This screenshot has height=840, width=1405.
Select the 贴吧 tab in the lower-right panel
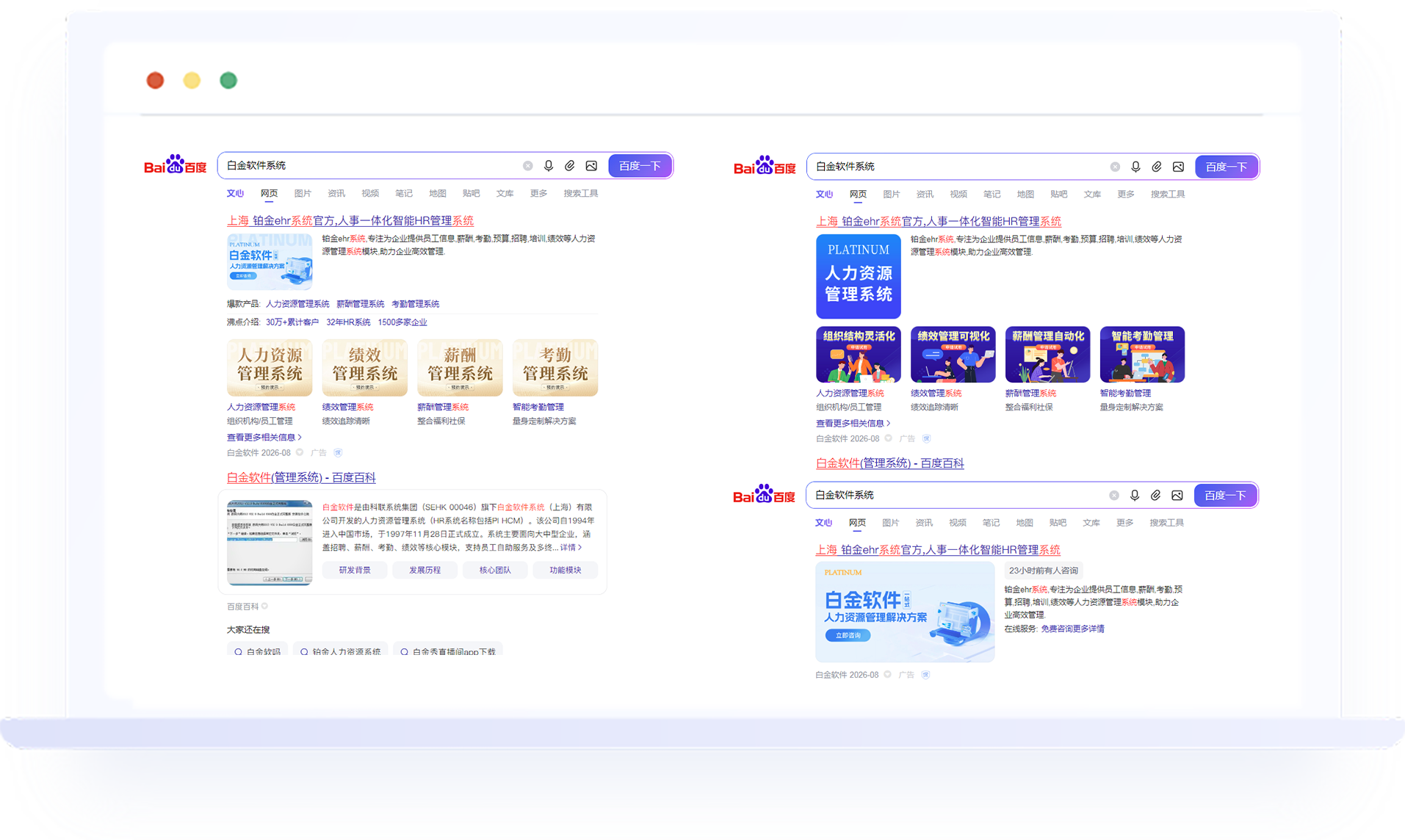point(1058,523)
